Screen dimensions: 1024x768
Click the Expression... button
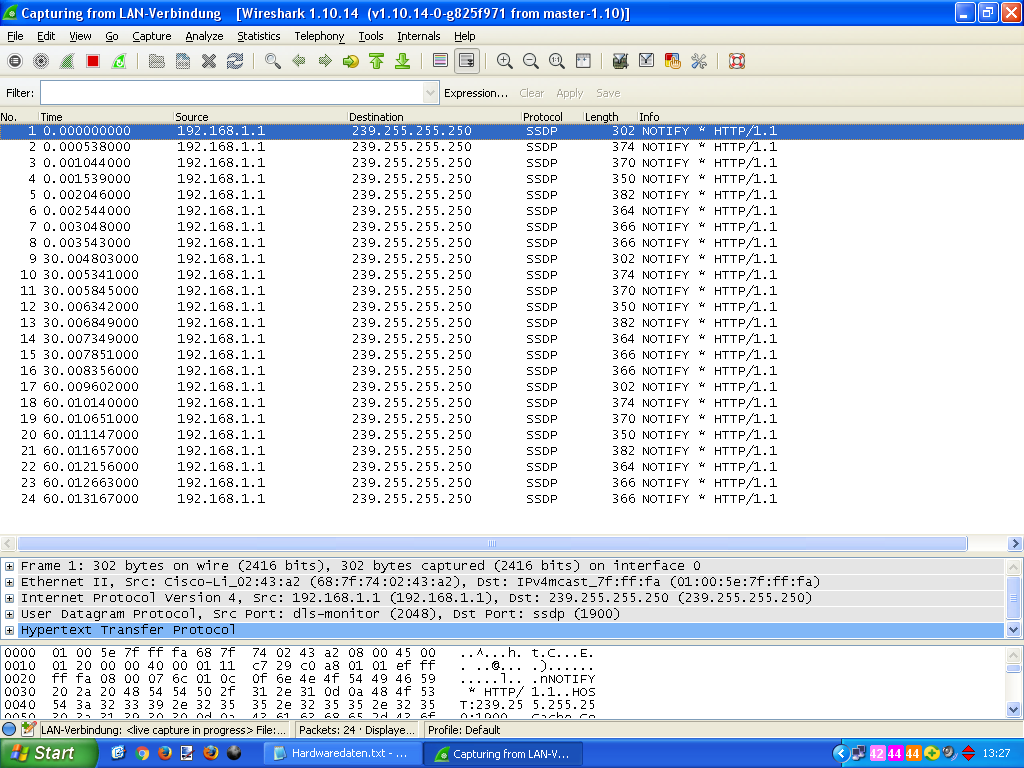(x=475, y=93)
